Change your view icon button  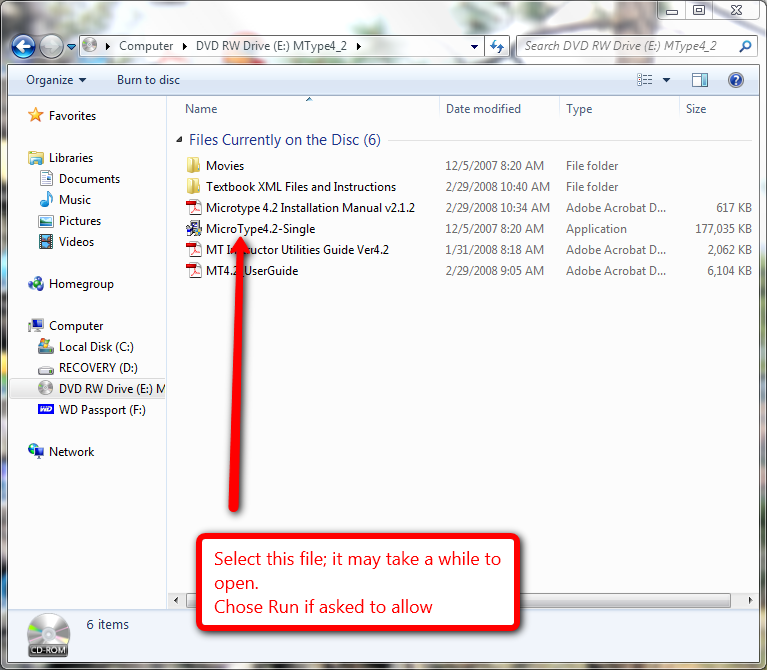[644, 80]
